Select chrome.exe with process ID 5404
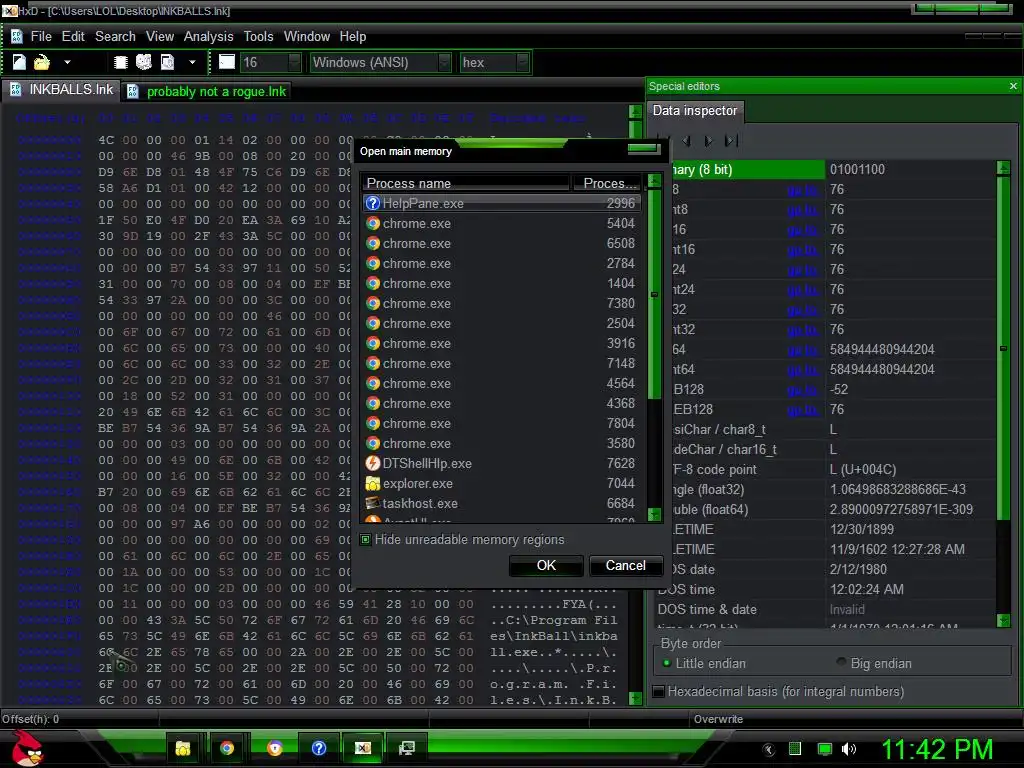 pos(501,223)
